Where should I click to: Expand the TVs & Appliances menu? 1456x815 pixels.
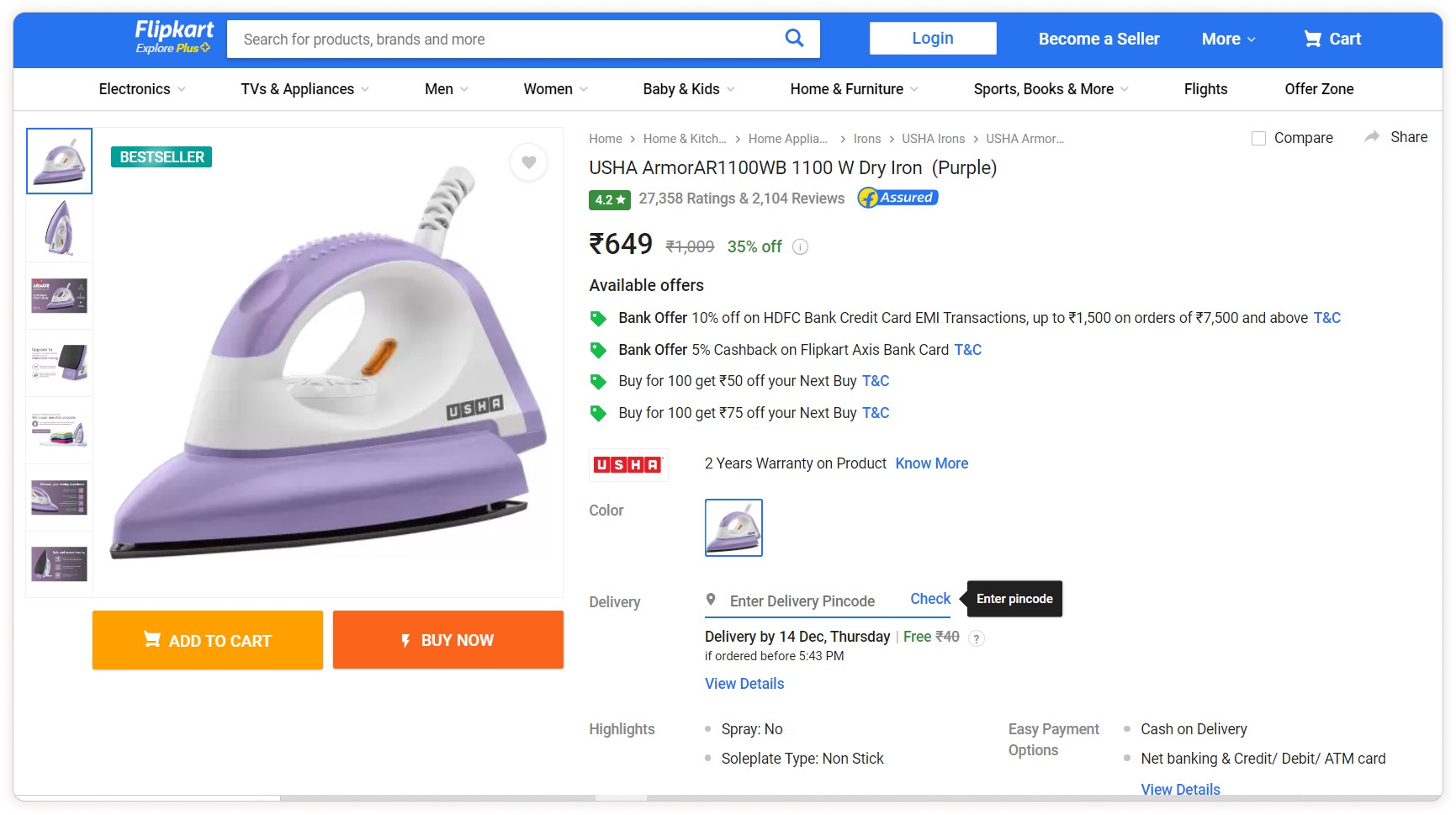click(304, 89)
